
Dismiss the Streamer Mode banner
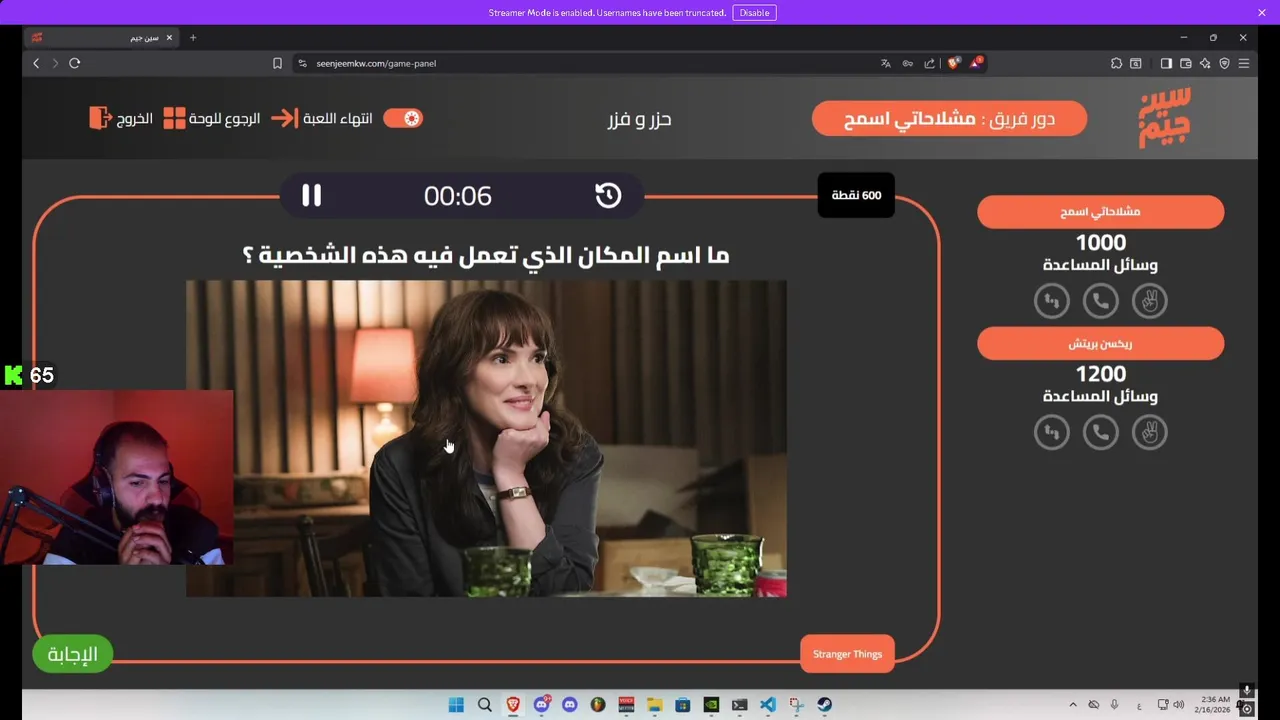(x=1262, y=12)
